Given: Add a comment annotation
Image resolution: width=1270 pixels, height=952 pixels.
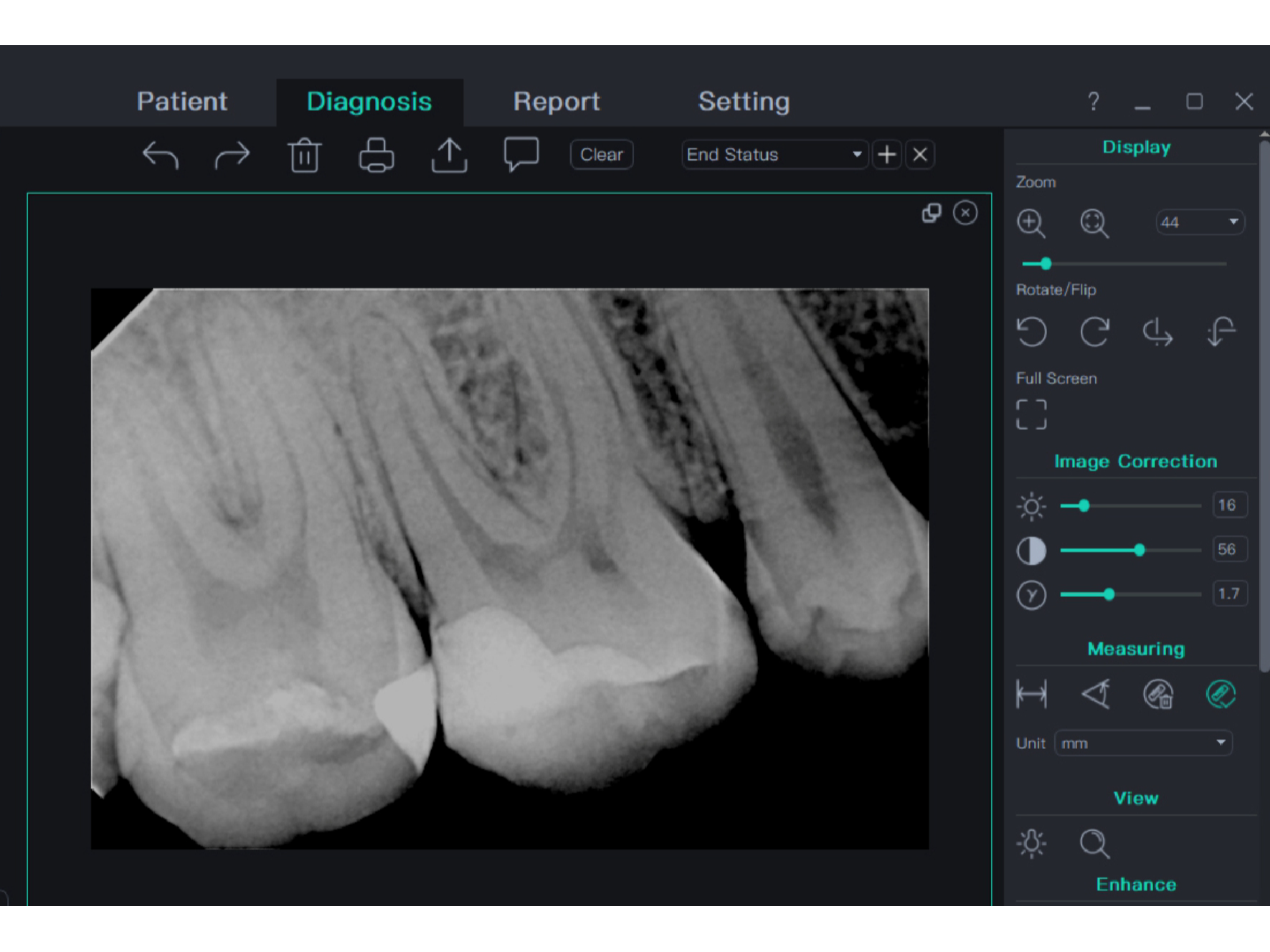Looking at the screenshot, I should (x=521, y=155).
